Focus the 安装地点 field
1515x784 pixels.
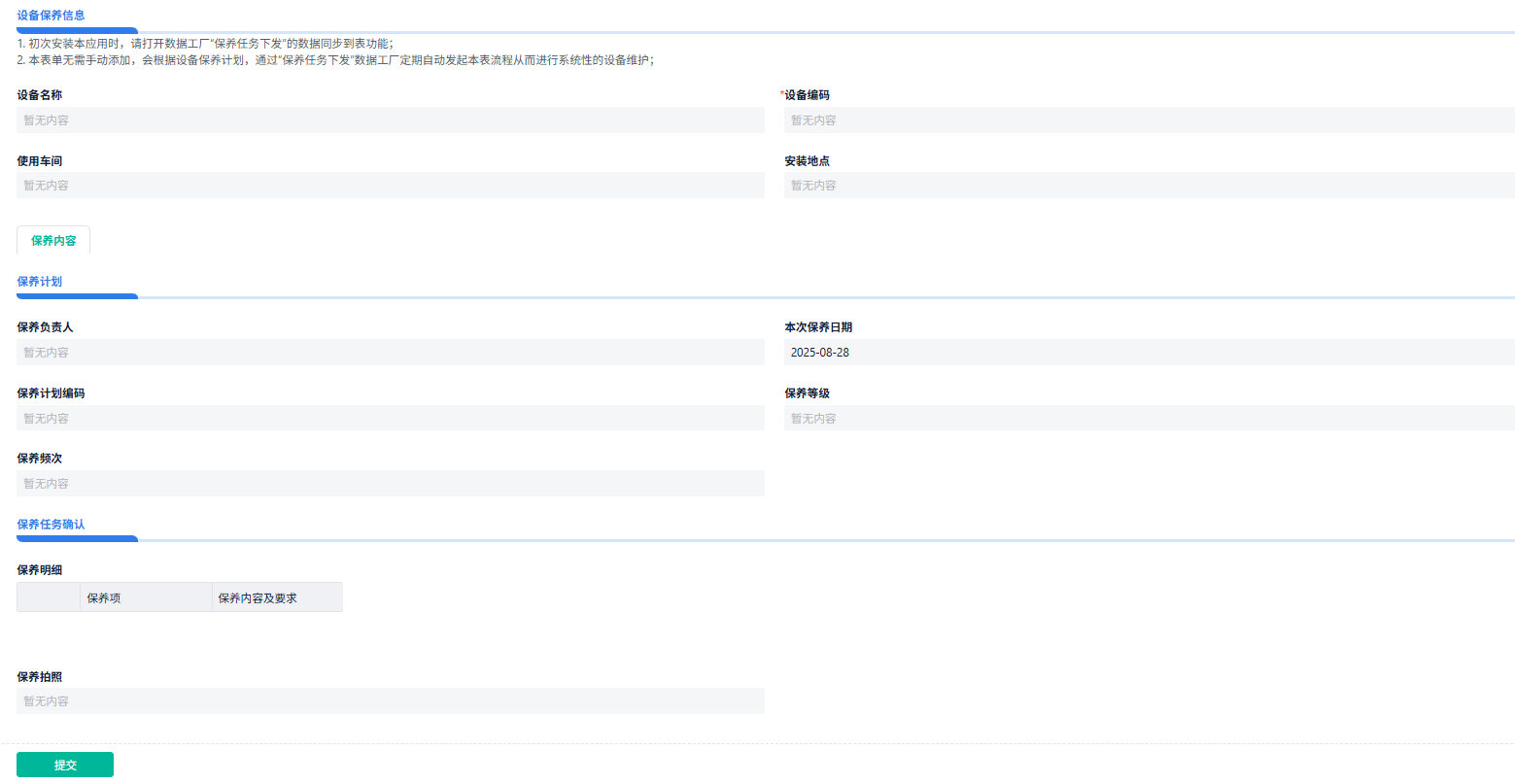coord(1150,186)
